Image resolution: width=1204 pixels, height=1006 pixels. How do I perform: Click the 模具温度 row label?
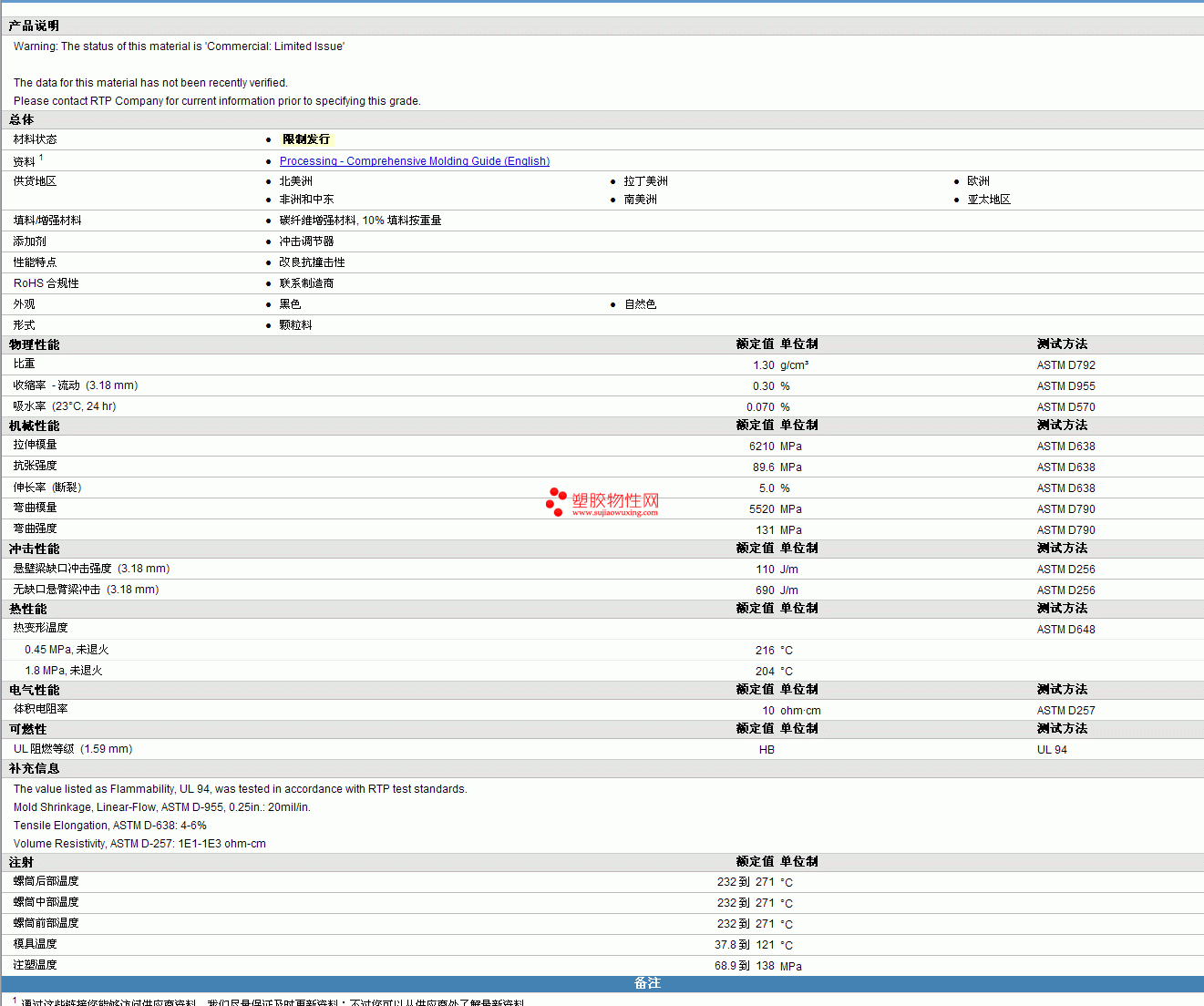35,944
